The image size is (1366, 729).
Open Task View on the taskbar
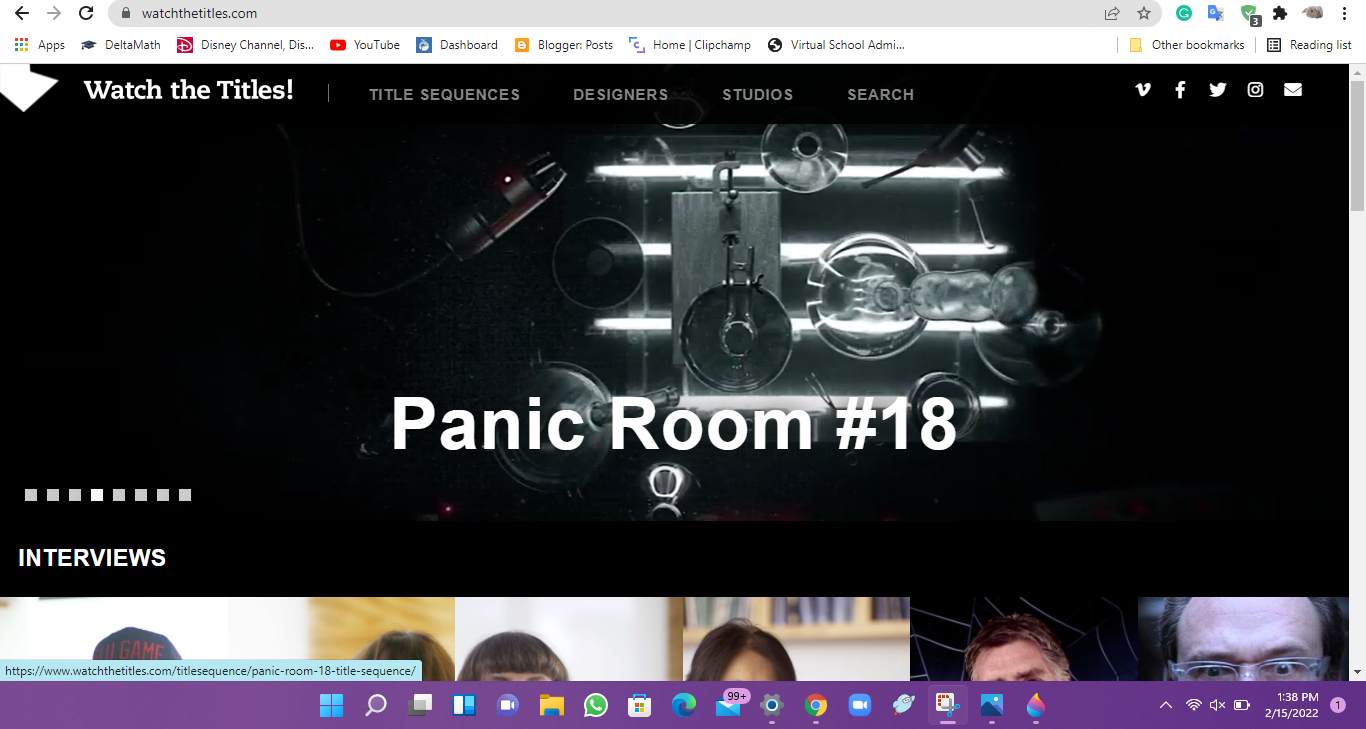click(x=419, y=705)
